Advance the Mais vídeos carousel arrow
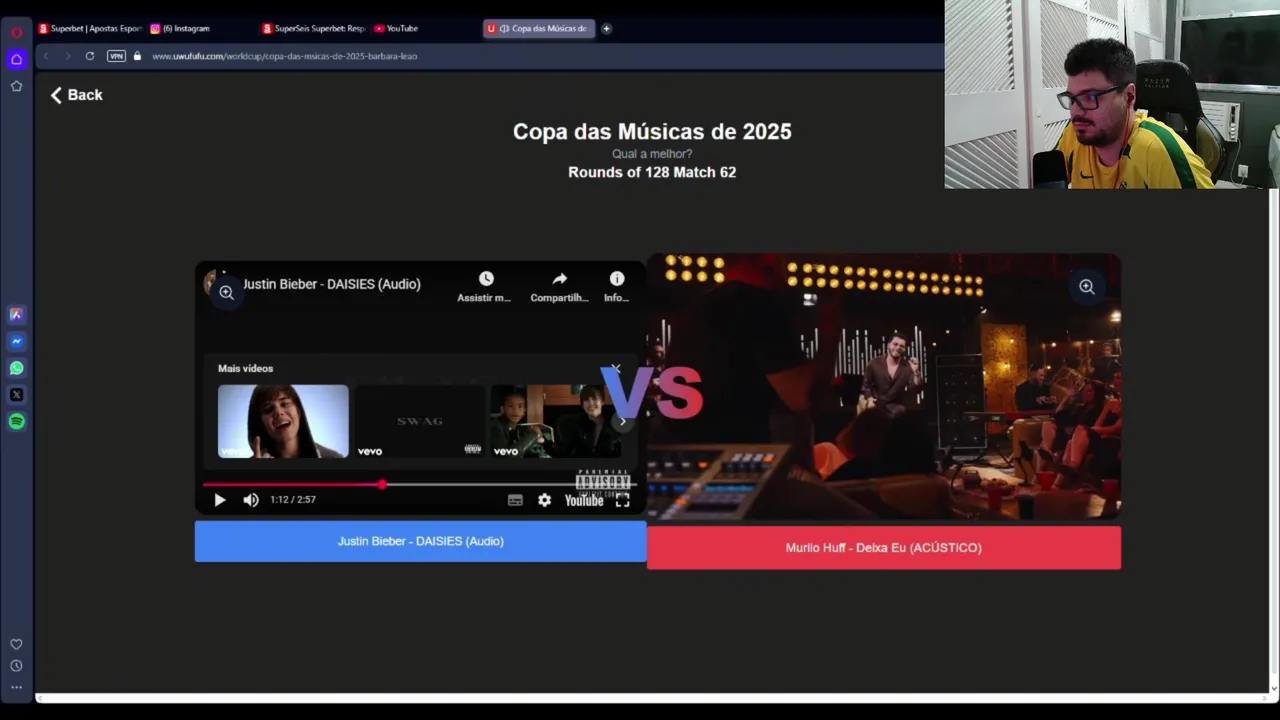Image resolution: width=1280 pixels, height=720 pixels. (x=622, y=421)
